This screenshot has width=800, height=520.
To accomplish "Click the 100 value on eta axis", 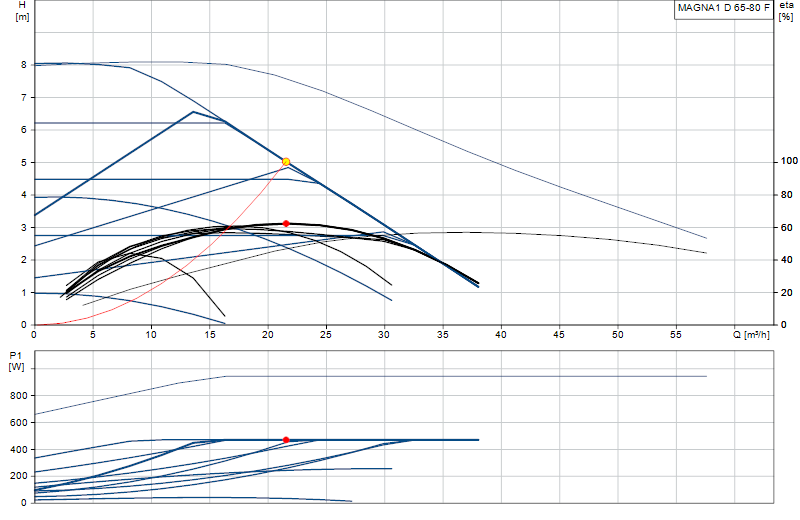I will coord(789,161).
